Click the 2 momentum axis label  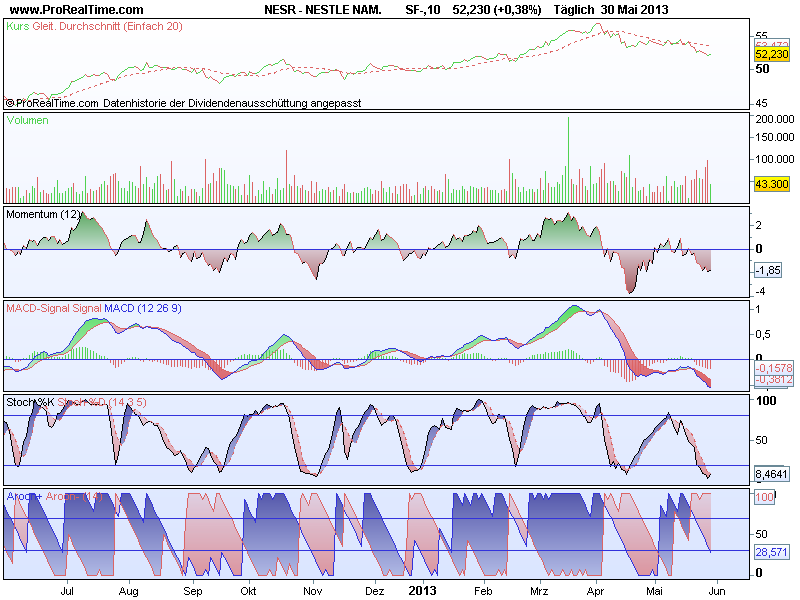tap(759, 225)
